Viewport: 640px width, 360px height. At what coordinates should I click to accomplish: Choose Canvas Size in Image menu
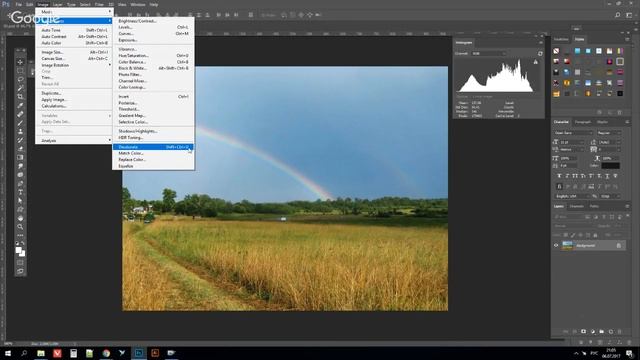(x=73, y=59)
